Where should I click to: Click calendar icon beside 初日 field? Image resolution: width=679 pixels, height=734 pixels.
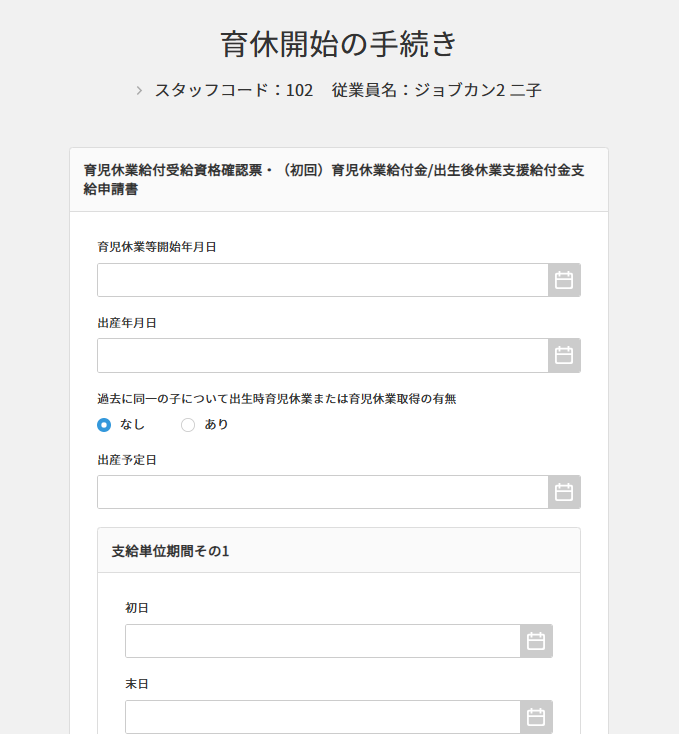coord(536,641)
